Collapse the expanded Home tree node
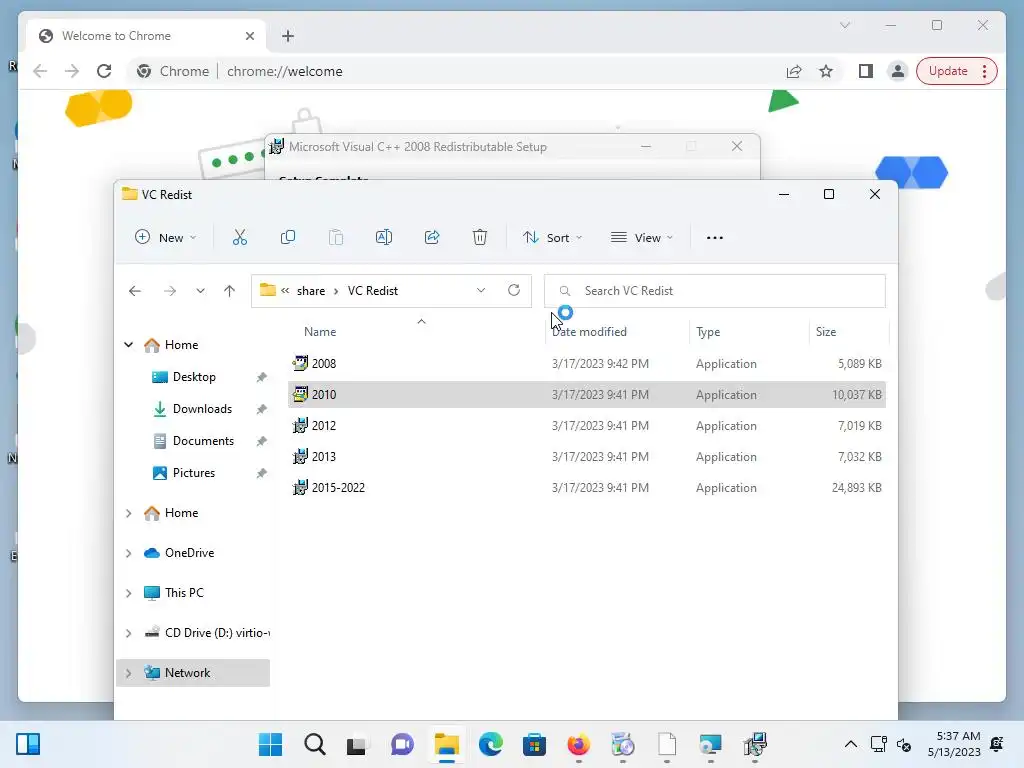This screenshot has height=768, width=1024. pyautogui.click(x=129, y=345)
